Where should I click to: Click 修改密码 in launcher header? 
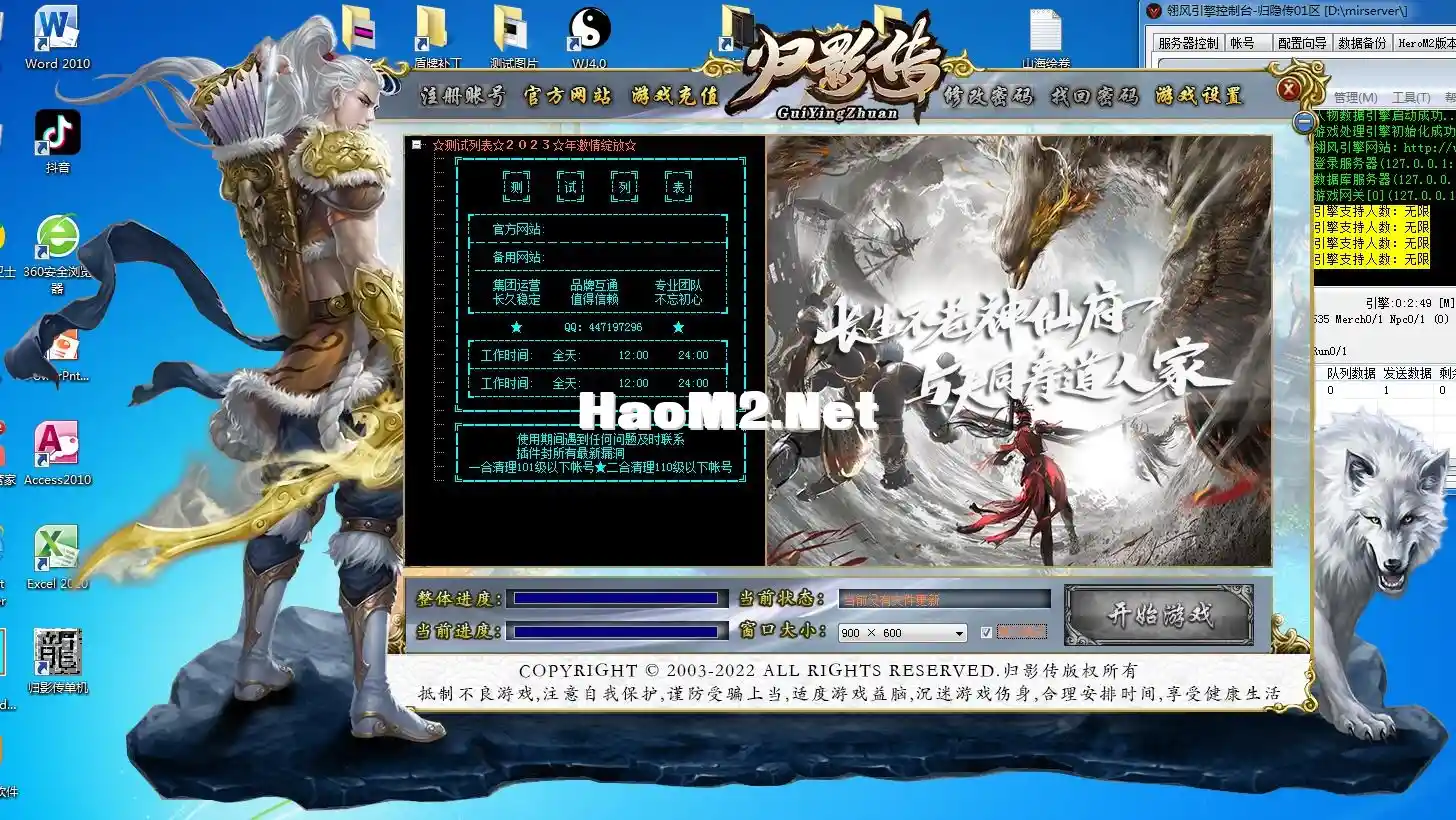[988, 96]
